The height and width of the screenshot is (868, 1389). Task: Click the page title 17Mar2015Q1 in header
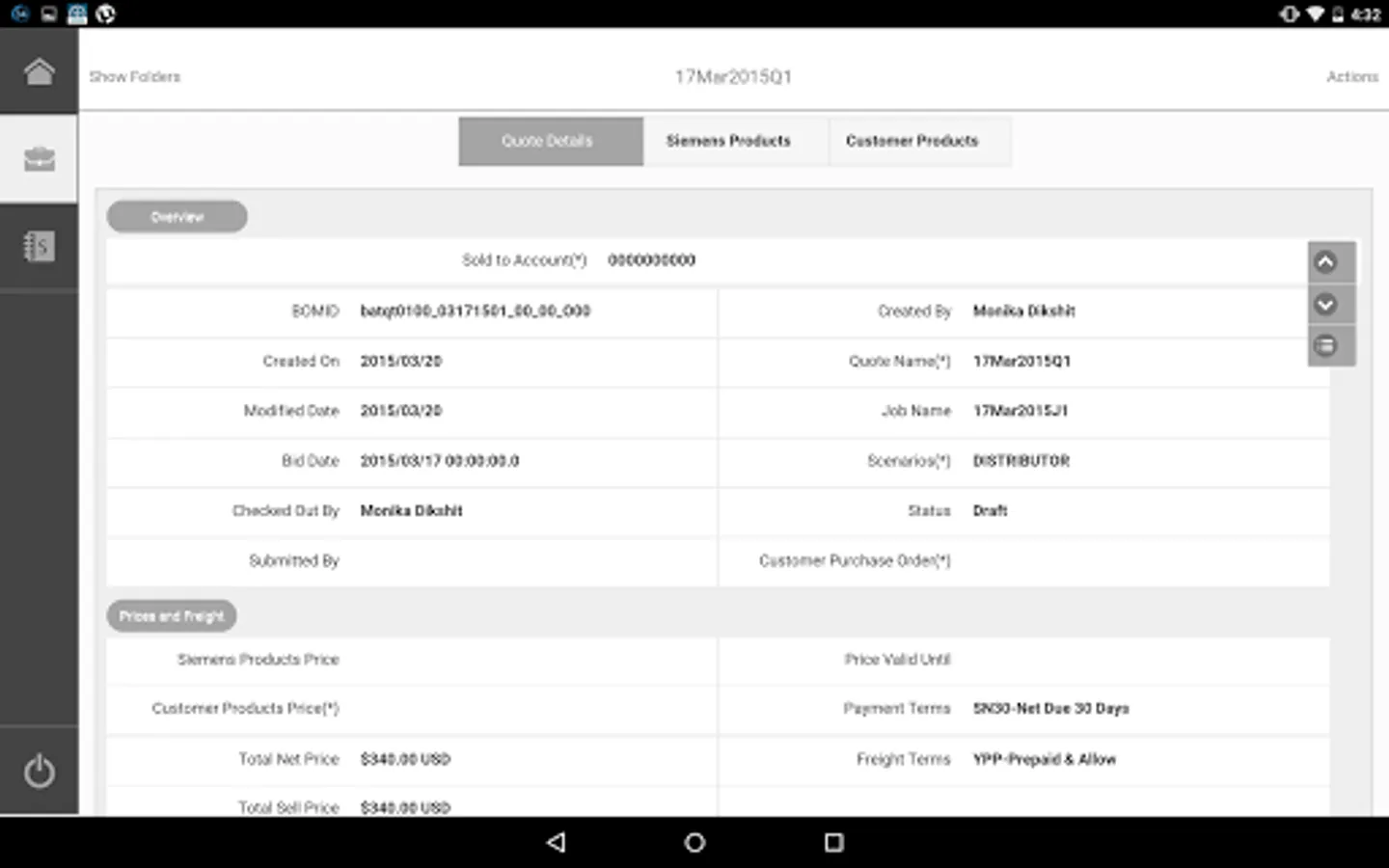tap(733, 77)
